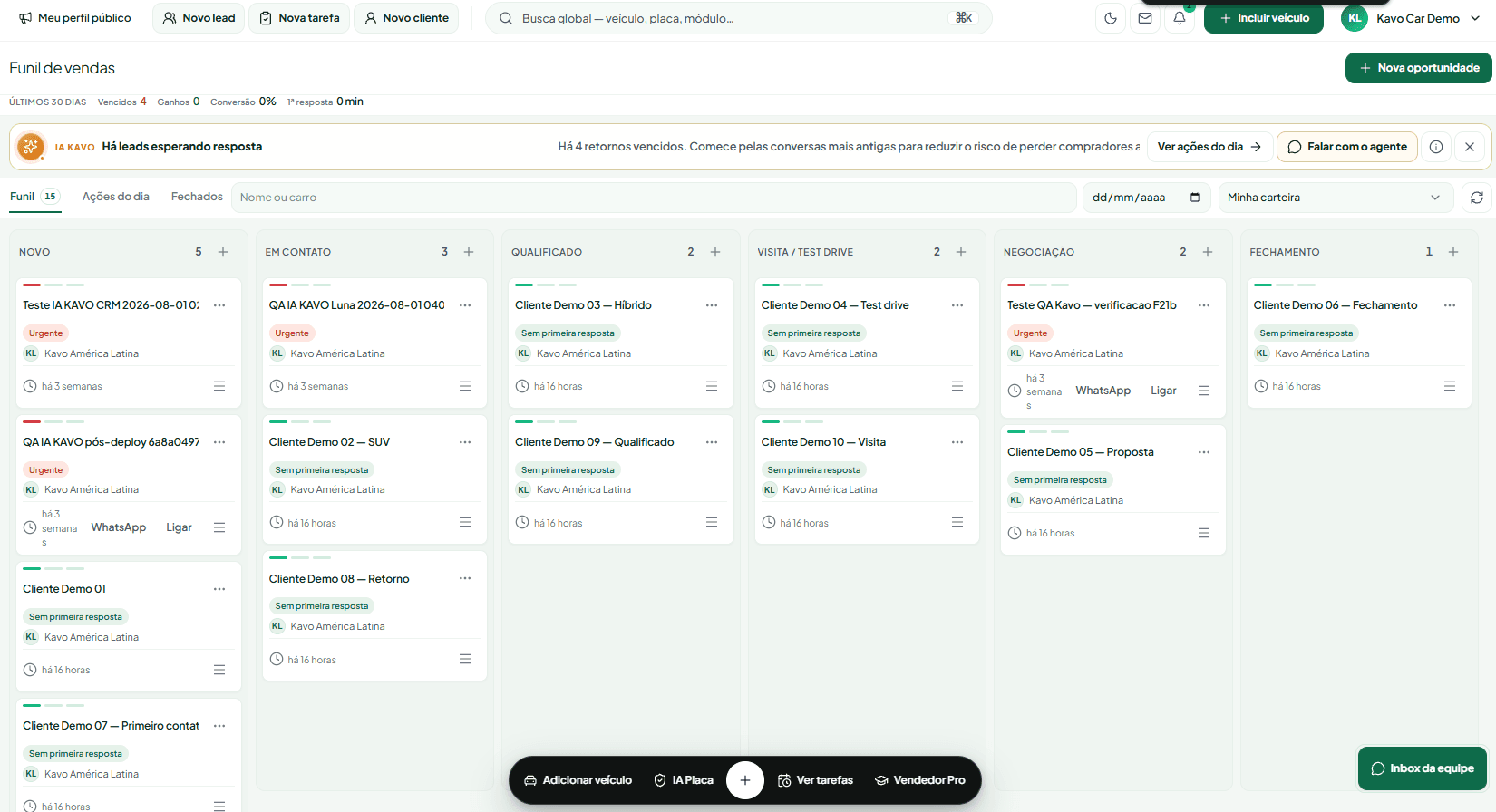Open Inbox da equipe
The height and width of the screenshot is (812, 1496).
1423,768
